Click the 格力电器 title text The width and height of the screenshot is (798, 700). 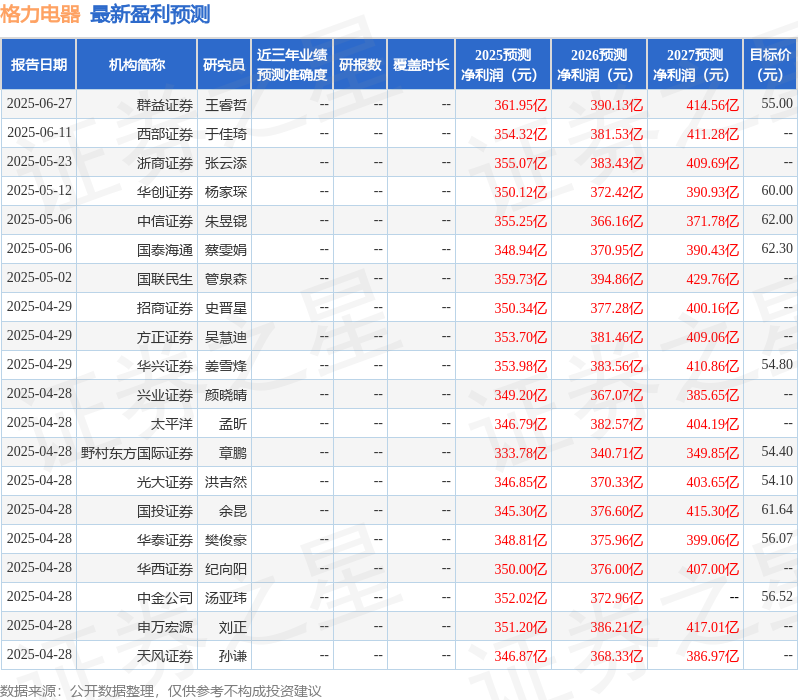pos(40,14)
